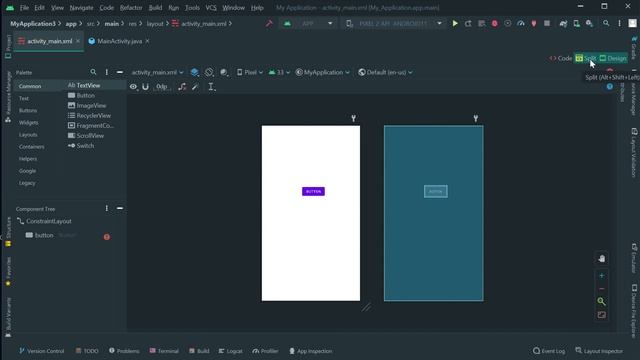Open the Default (en-us) locale dropdown
The height and width of the screenshot is (360, 640).
385,72
